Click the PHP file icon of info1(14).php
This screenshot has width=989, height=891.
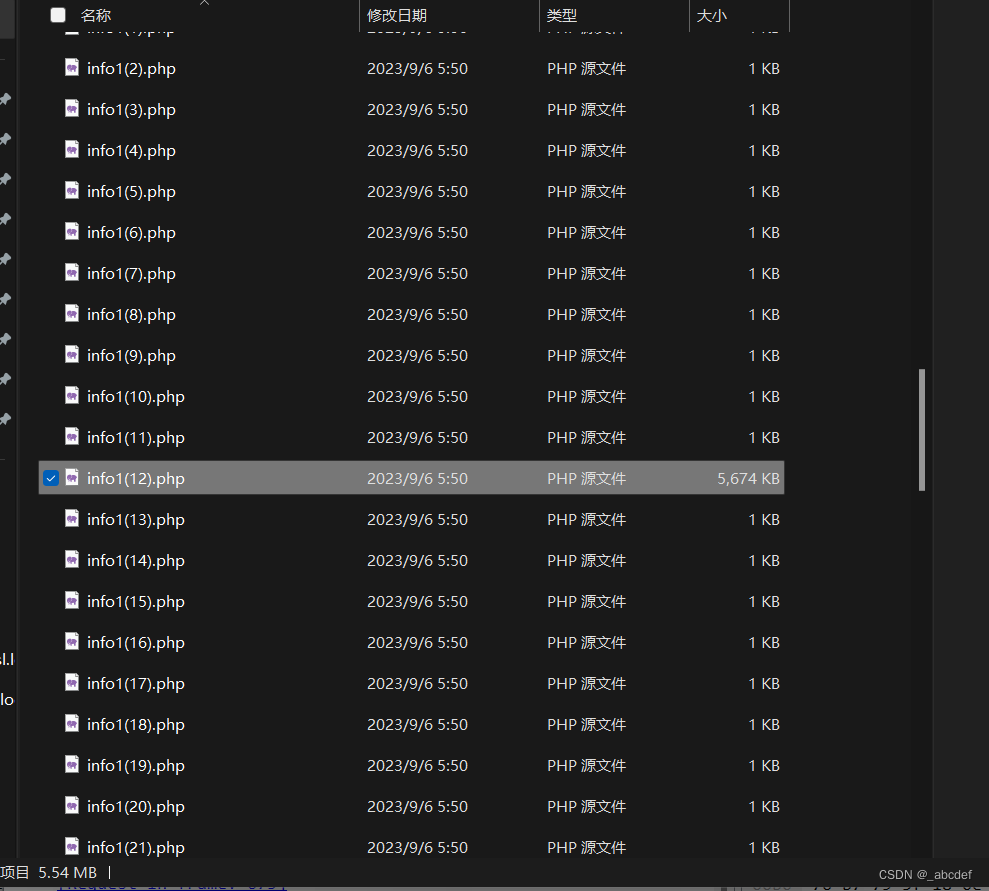[x=72, y=559]
